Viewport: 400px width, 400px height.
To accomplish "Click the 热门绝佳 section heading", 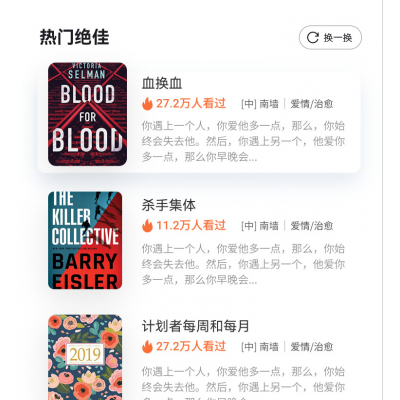I will [x=75, y=37].
